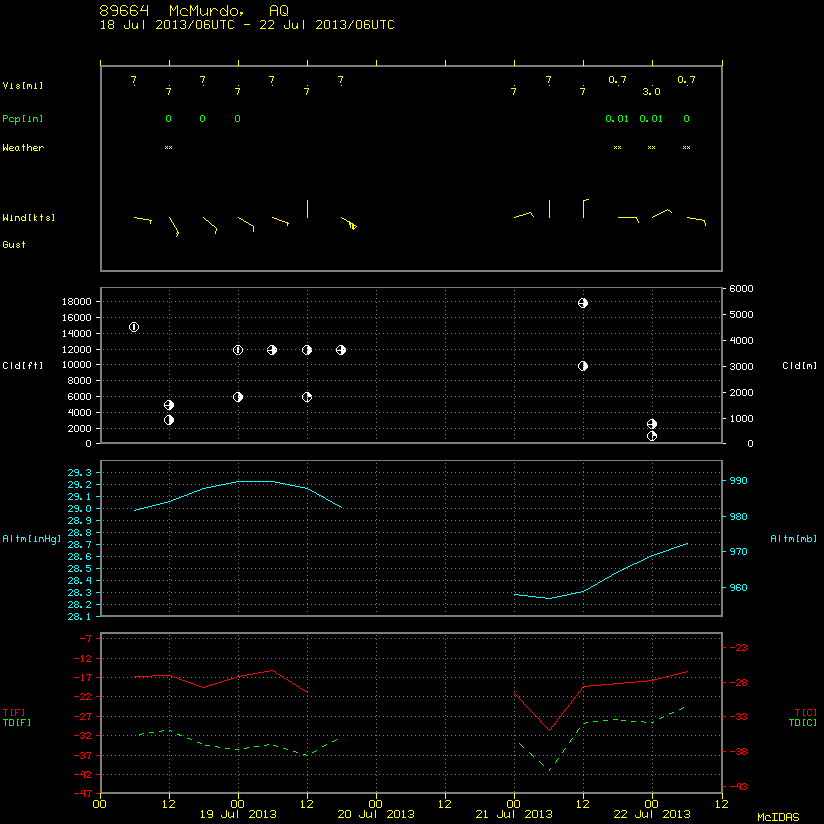Click the hooked wind barb at 21 Jul 12 UTC
The height and width of the screenshot is (824, 824).
[585, 208]
